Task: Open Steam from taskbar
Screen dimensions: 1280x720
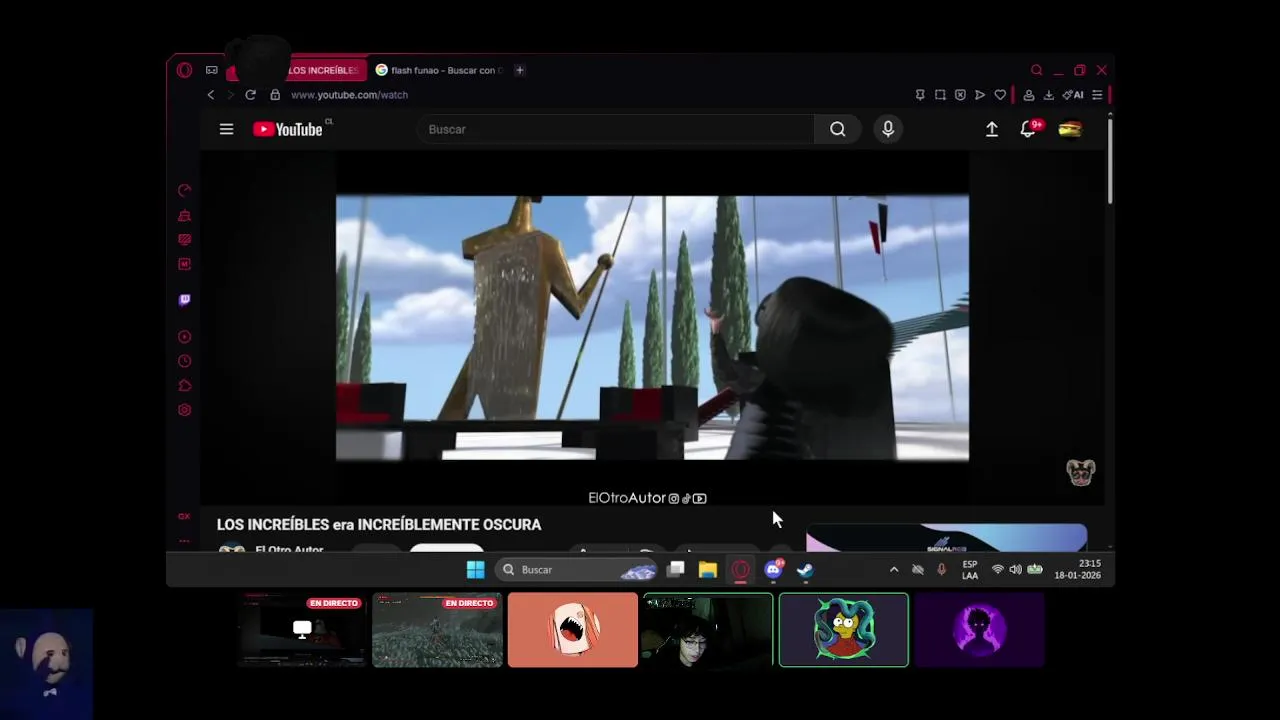Action: pos(805,569)
